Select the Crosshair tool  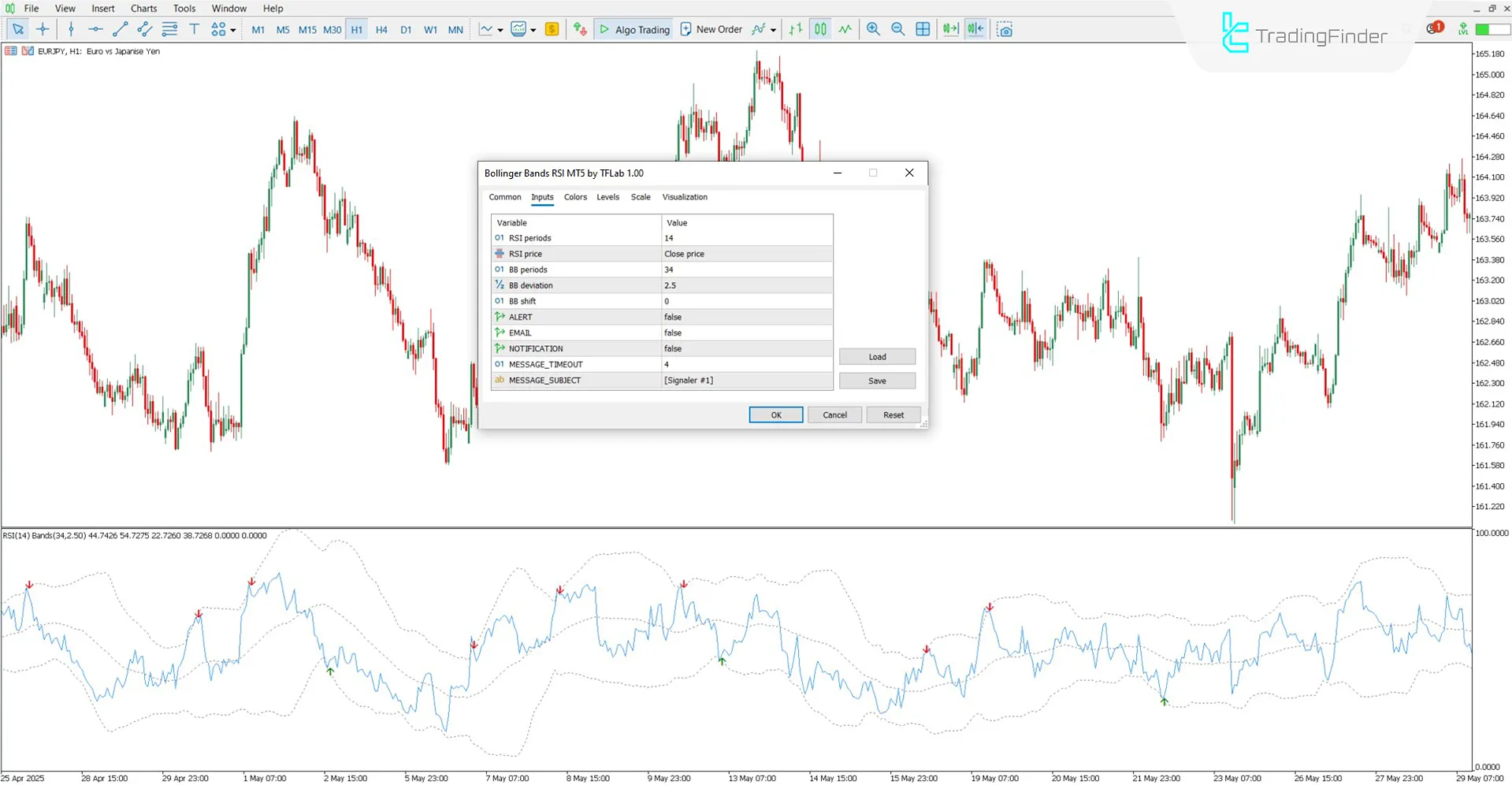tap(43, 29)
